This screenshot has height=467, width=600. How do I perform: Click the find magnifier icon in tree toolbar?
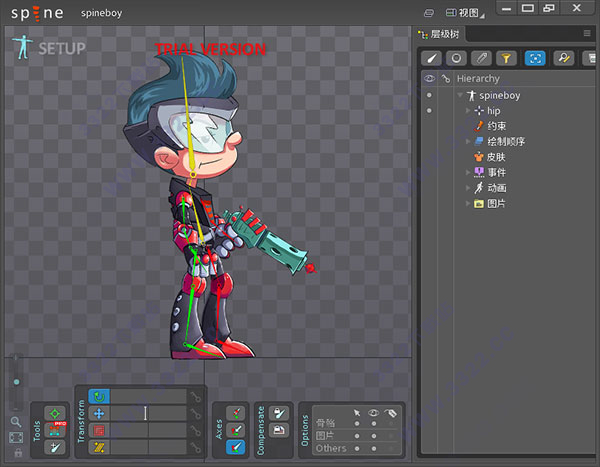coord(562,59)
